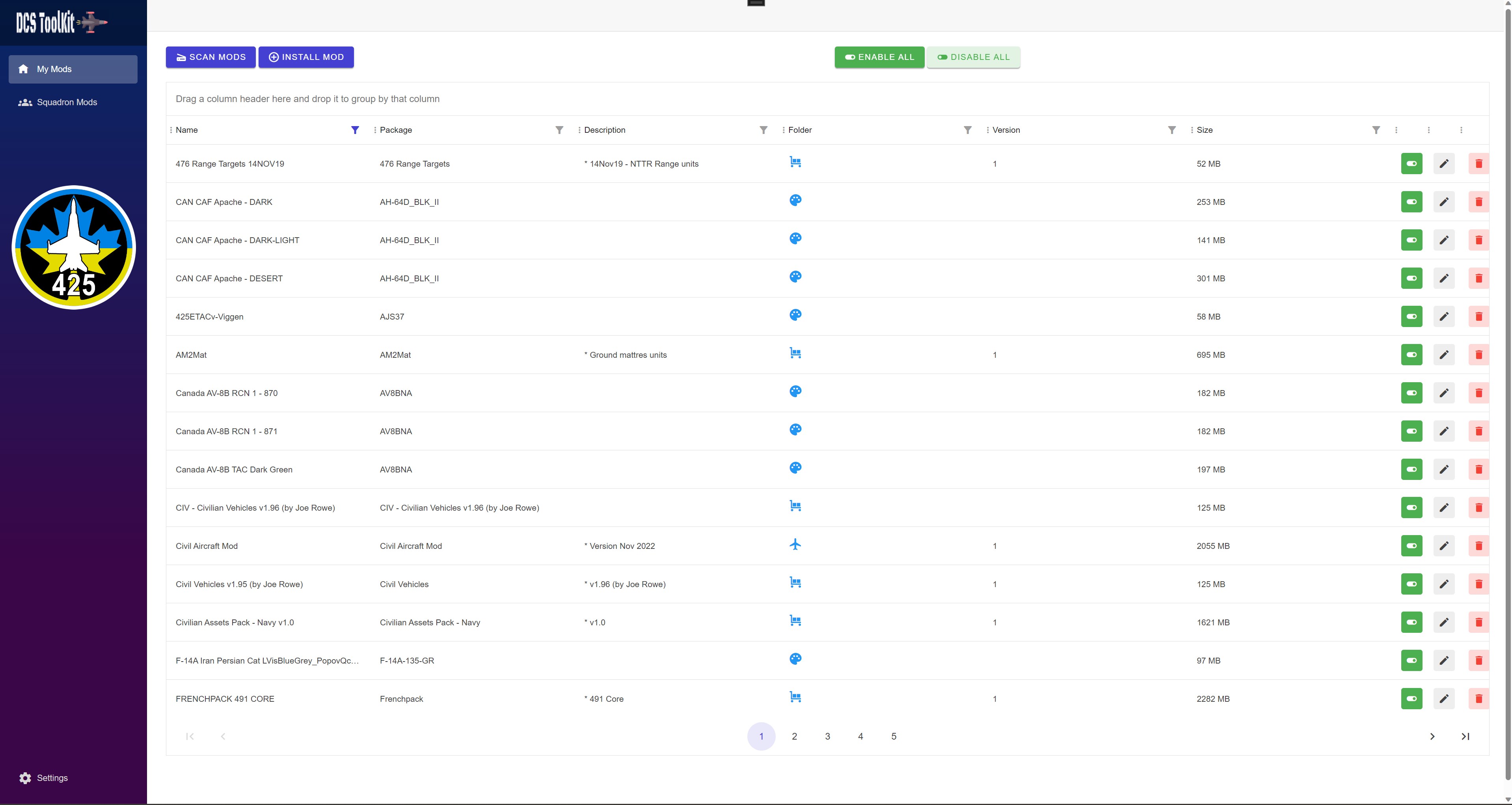Toggle Canada AV-8B RCN 1 - 871 mod
Viewport: 1512px width, 805px height.
[1411, 431]
